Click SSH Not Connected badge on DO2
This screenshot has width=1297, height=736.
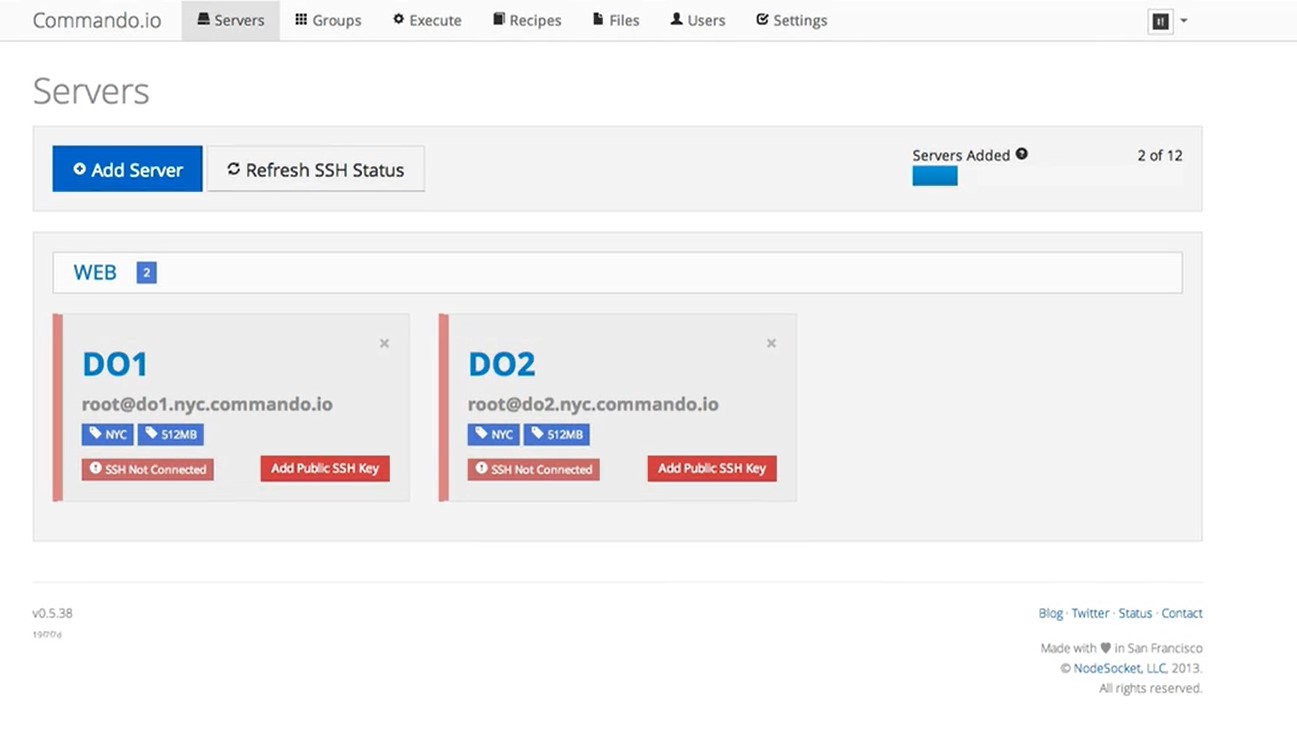pos(534,469)
